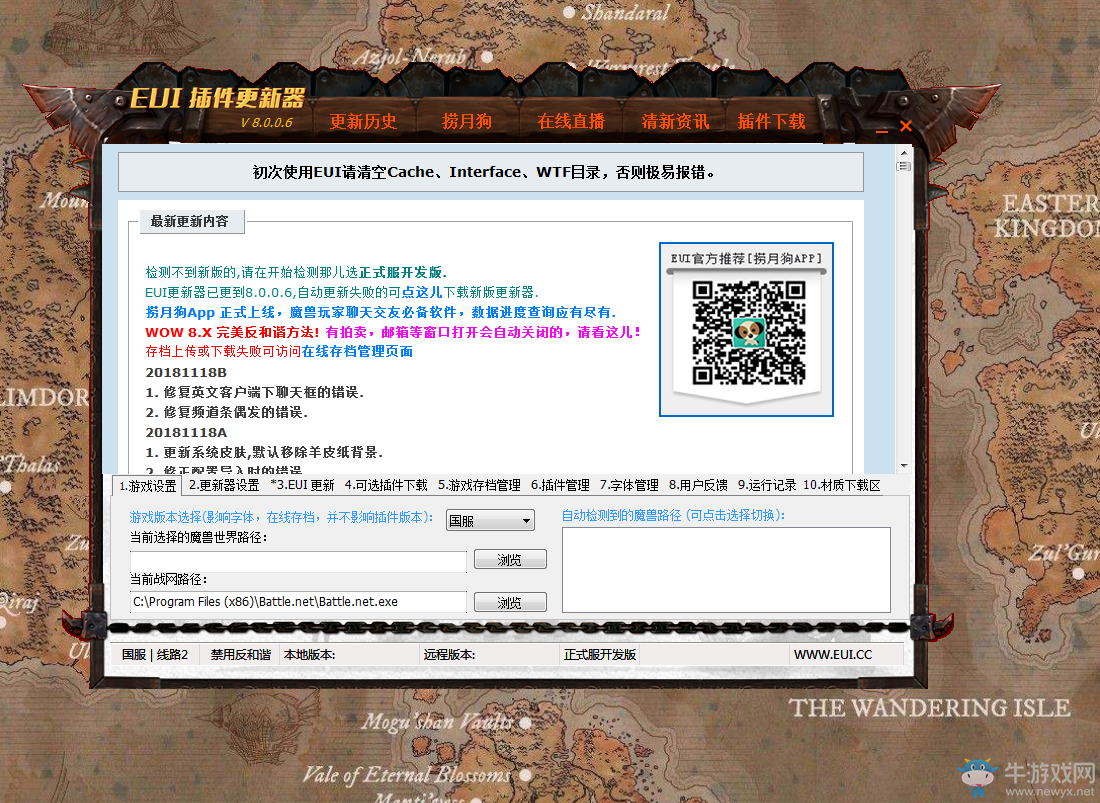
Task: Select the 4.可选插件下载 tab
Action: pos(386,485)
